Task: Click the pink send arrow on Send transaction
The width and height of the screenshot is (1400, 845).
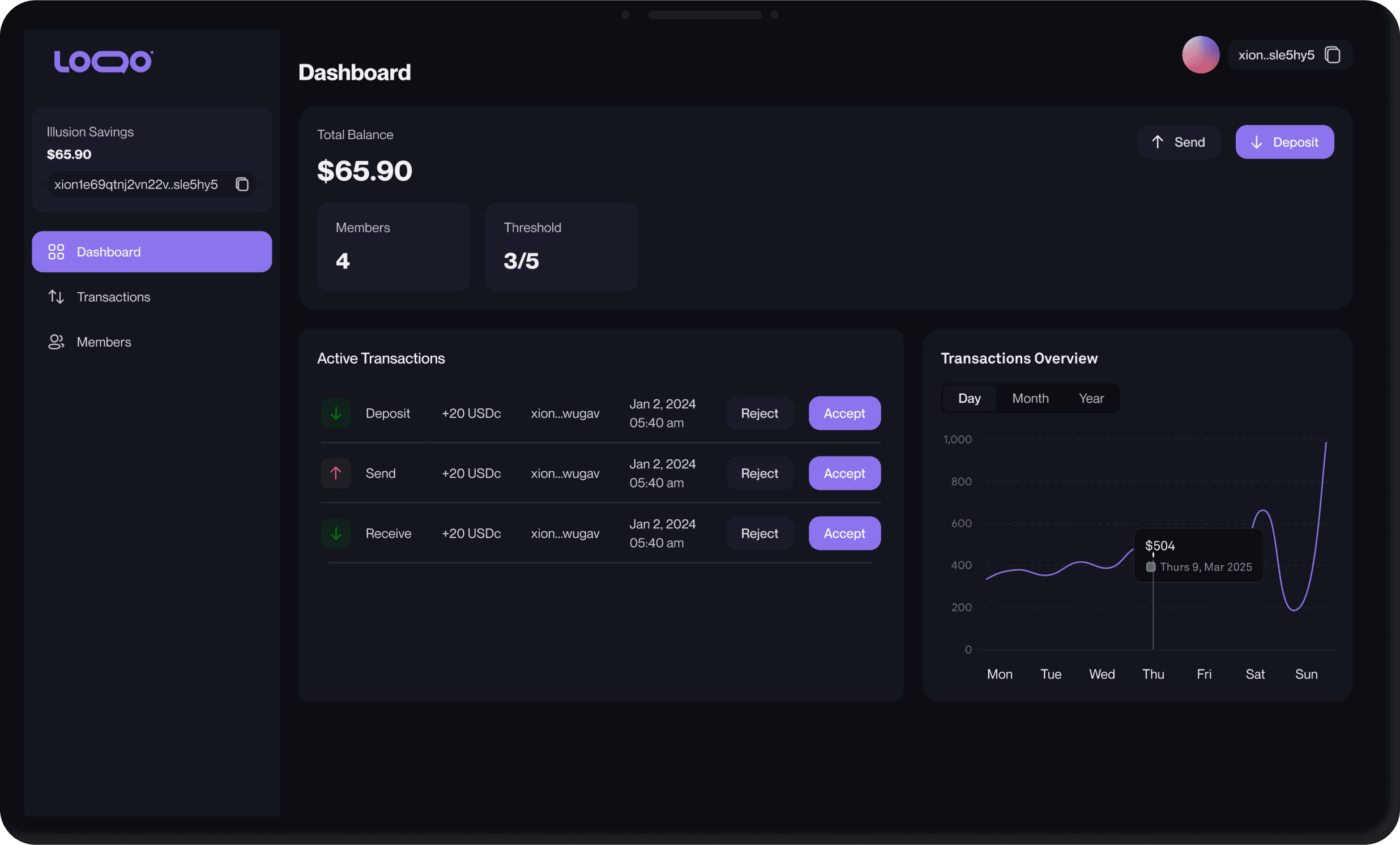Action: pos(336,473)
